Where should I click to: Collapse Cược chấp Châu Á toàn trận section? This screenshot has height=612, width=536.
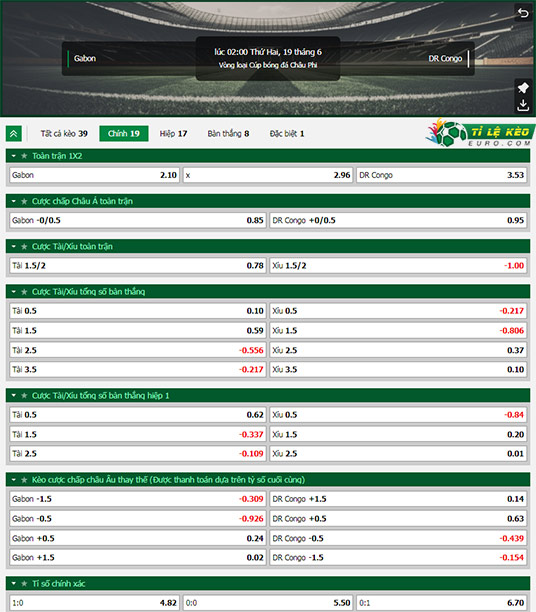(x=14, y=201)
